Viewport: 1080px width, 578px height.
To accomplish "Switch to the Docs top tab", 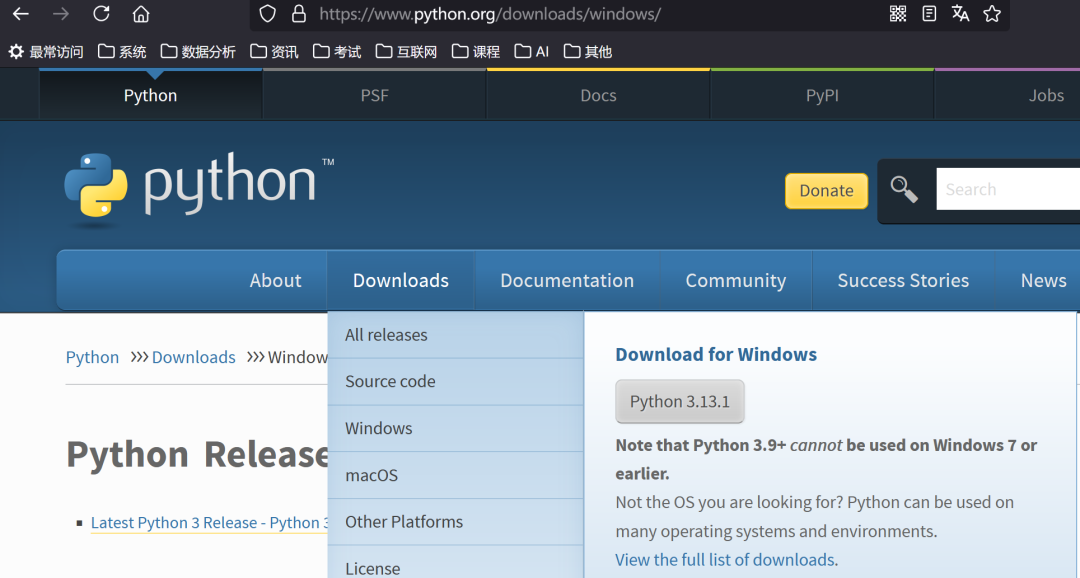I will click(x=599, y=95).
